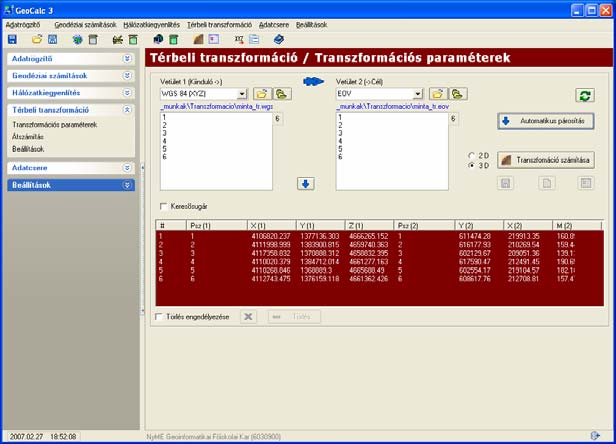The width and height of the screenshot is (616, 444).
Task: Open the Beállítások menu in menu bar
Action: coord(312,25)
